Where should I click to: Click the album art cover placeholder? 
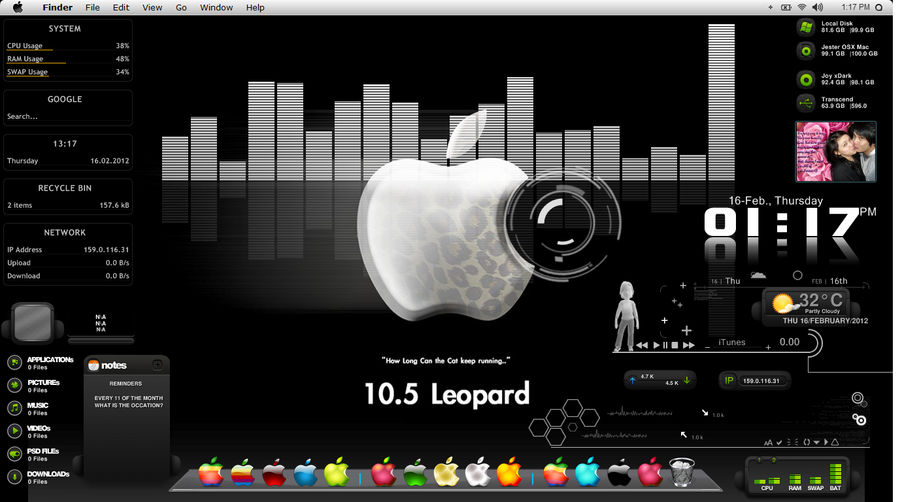click(32, 324)
